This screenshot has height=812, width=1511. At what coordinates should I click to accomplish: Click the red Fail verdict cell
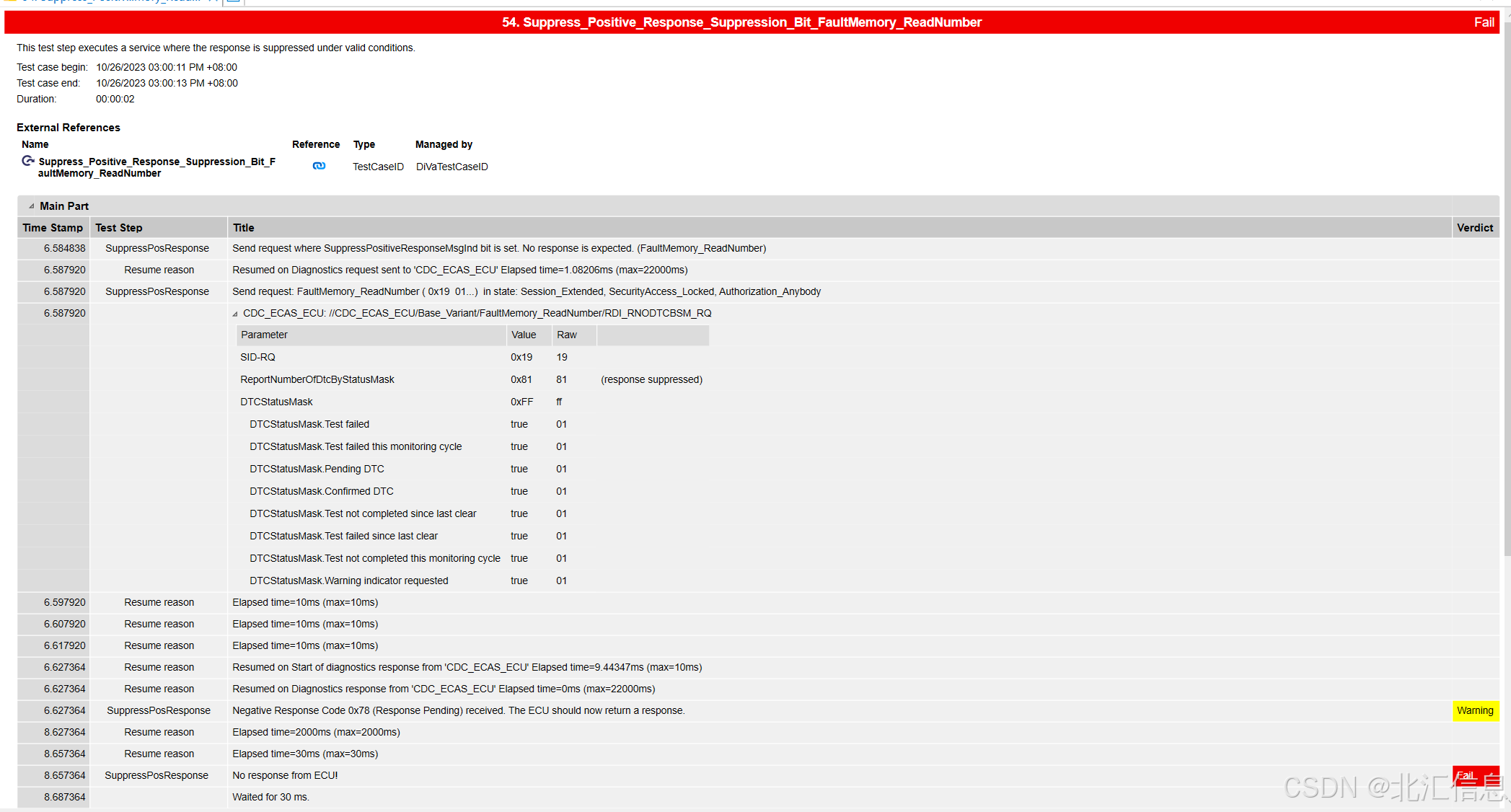click(x=1475, y=775)
